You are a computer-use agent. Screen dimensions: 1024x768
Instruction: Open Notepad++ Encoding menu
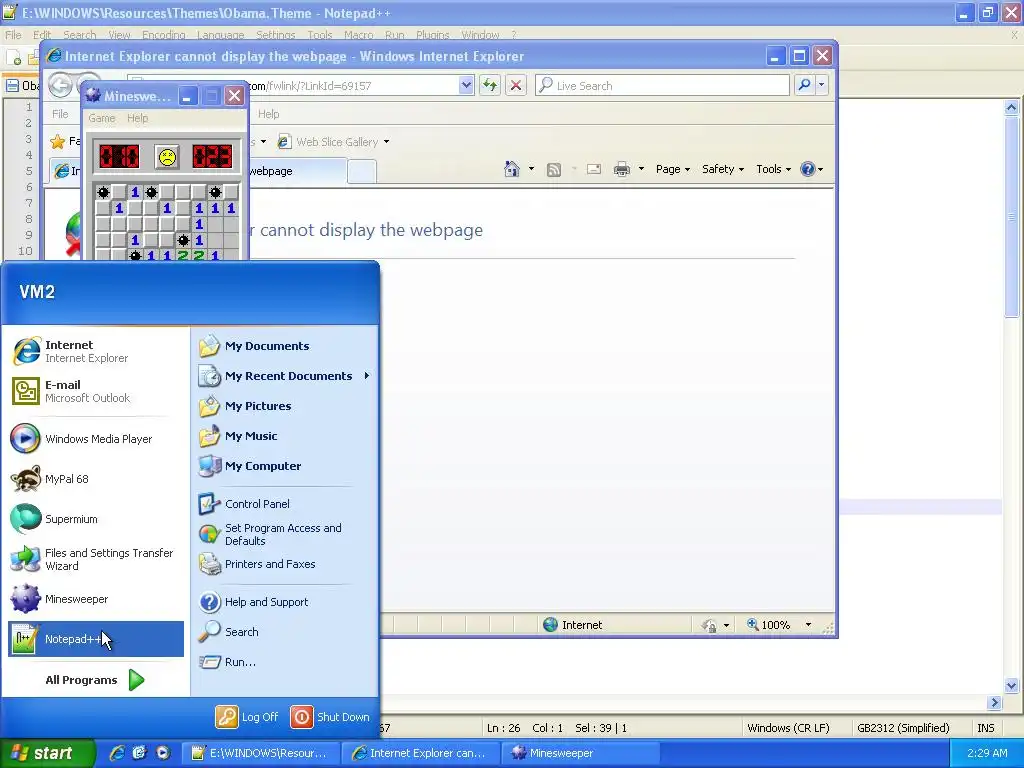(164, 35)
